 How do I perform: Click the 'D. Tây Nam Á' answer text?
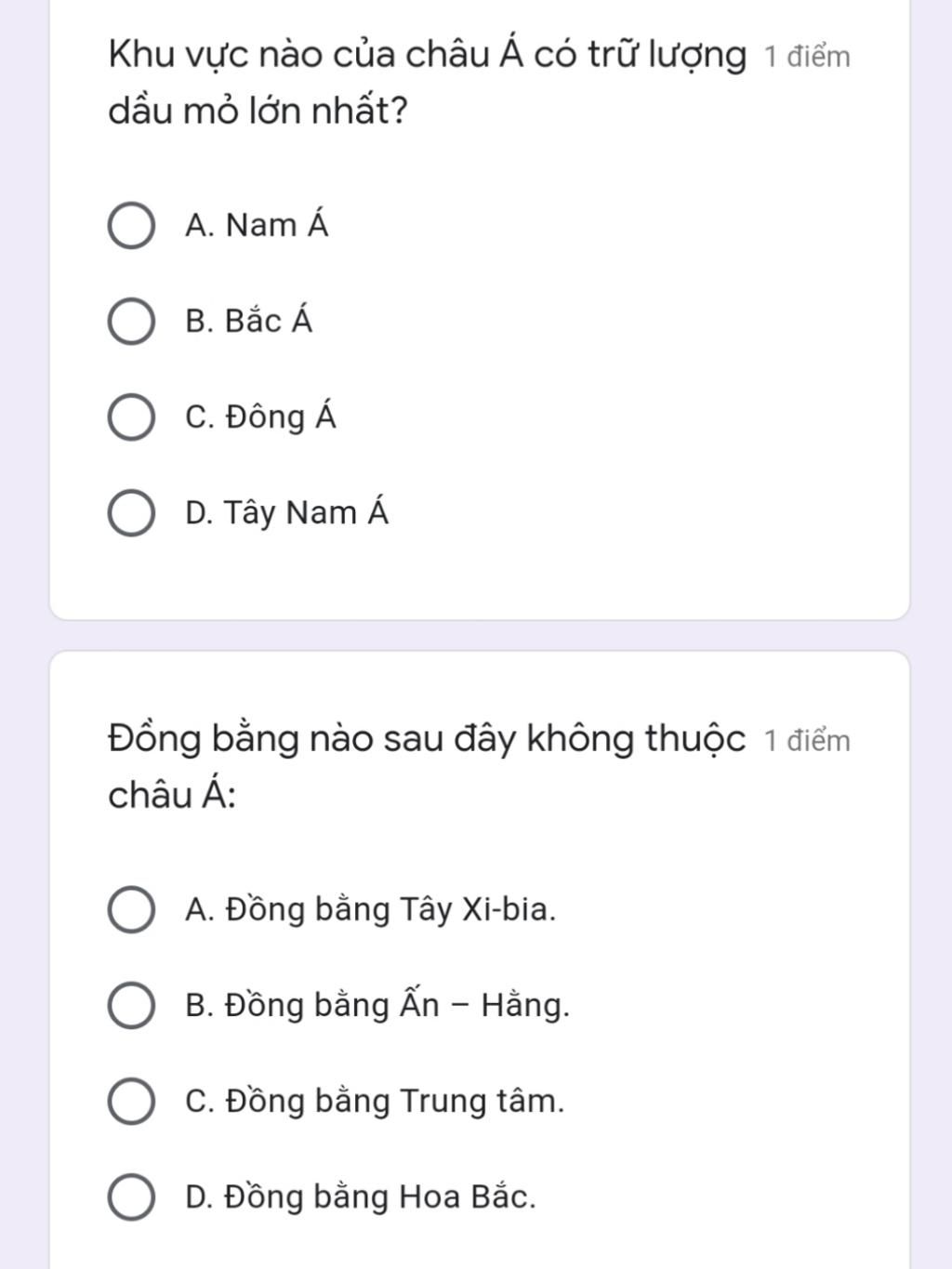286,512
